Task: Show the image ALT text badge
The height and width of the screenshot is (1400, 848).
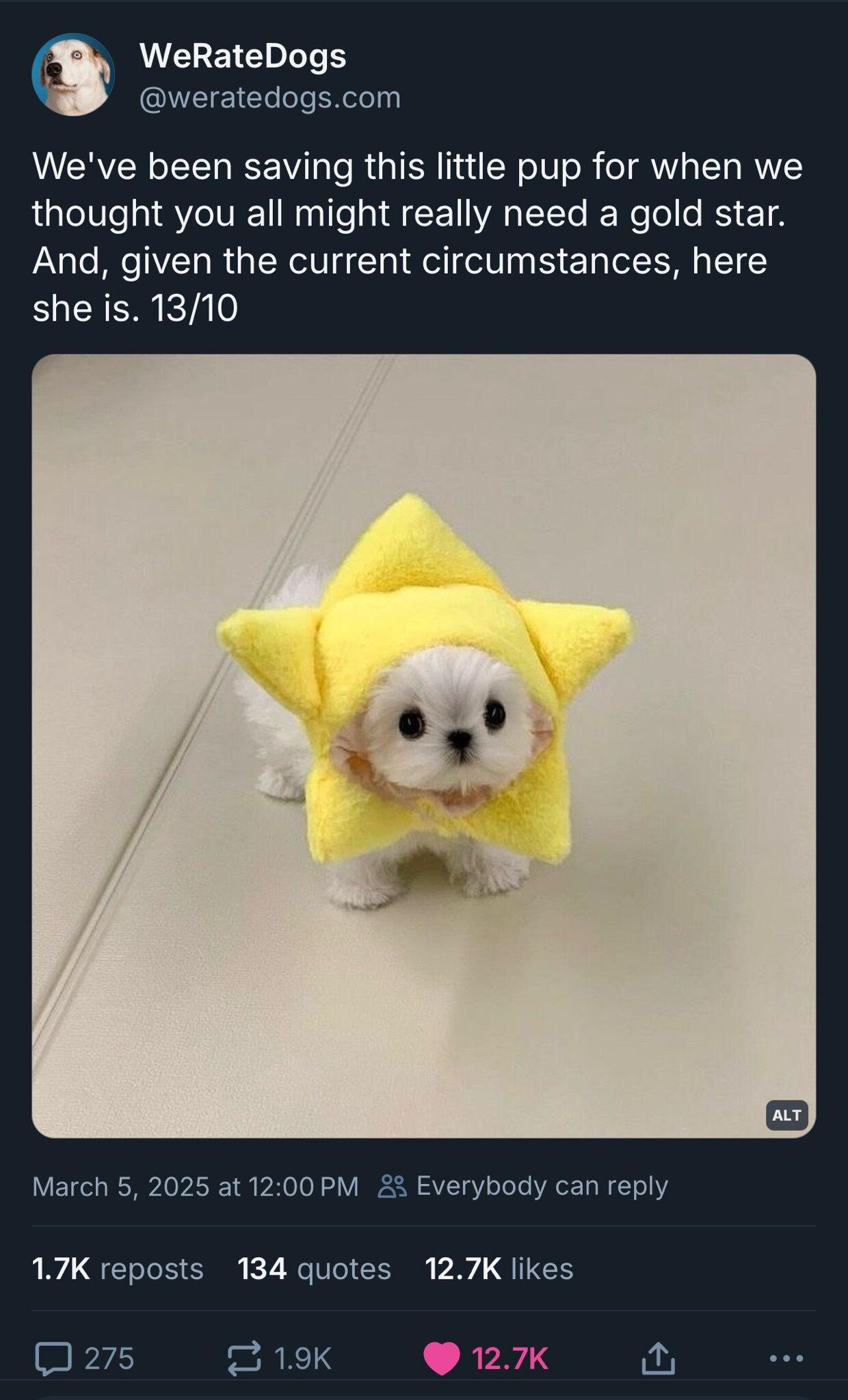Action: point(786,1115)
